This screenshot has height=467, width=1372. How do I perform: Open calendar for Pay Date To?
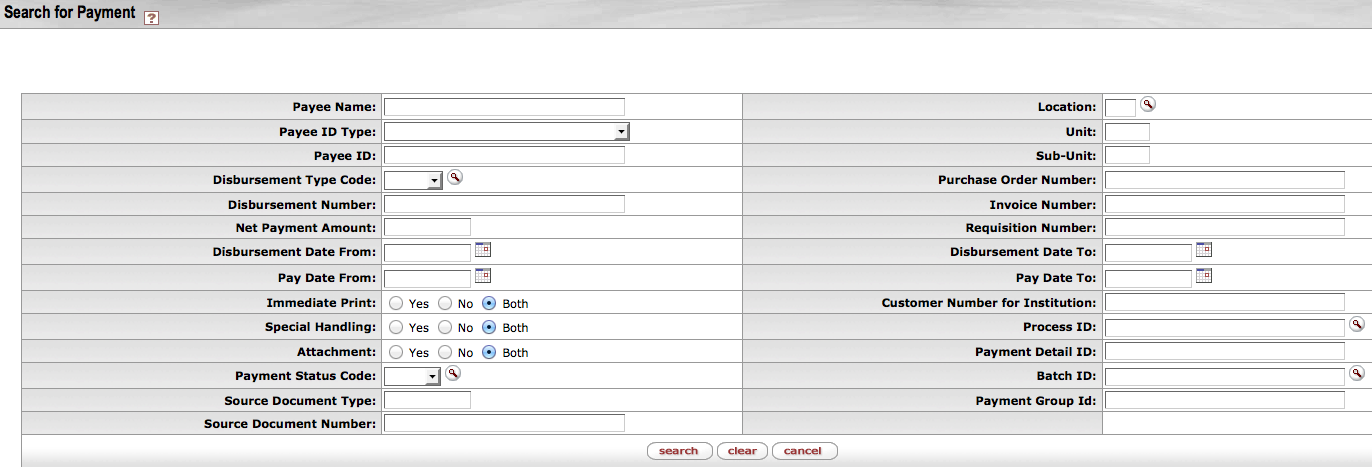pos(1204,275)
